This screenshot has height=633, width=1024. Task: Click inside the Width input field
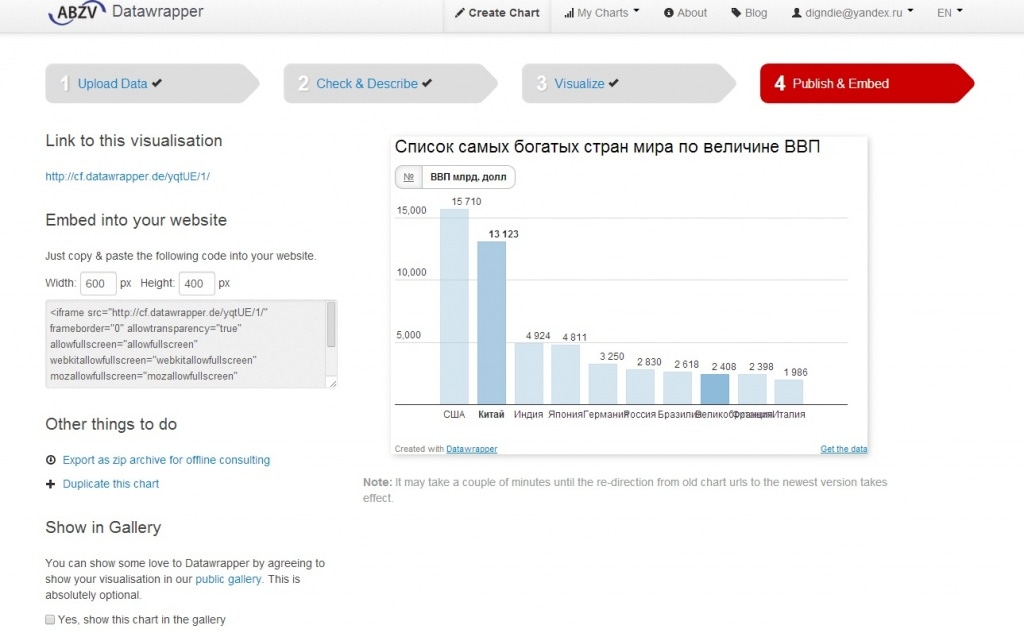tap(97, 283)
